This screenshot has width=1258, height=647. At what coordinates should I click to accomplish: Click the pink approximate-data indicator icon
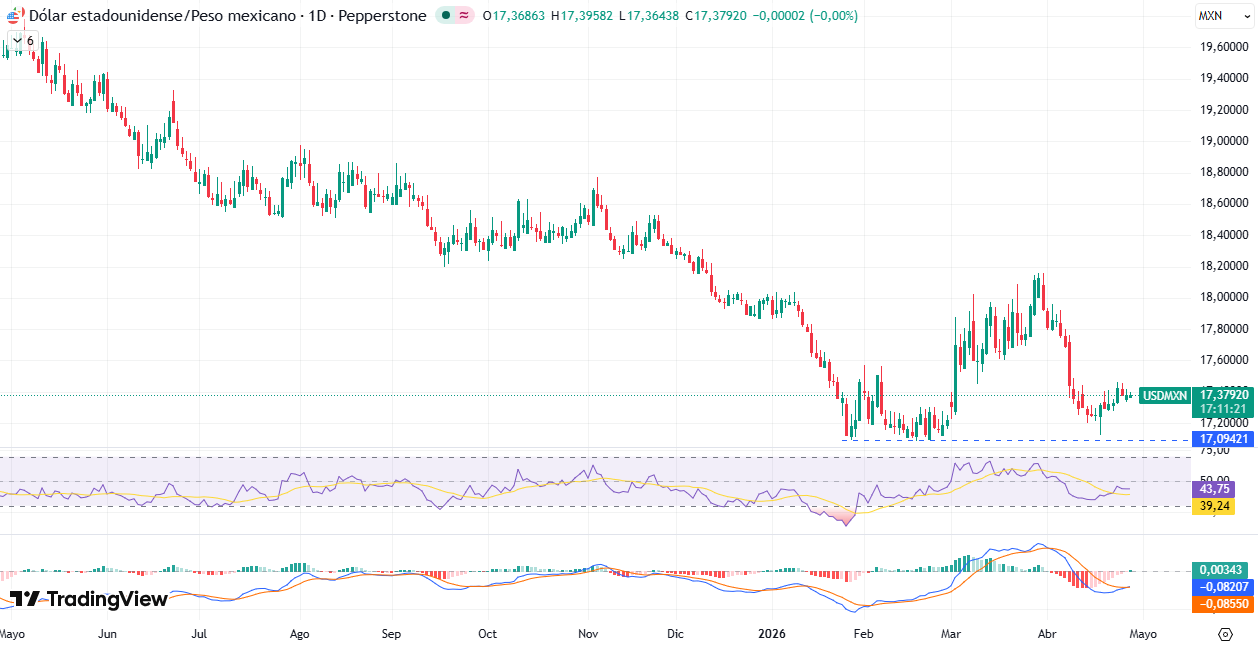tap(464, 16)
